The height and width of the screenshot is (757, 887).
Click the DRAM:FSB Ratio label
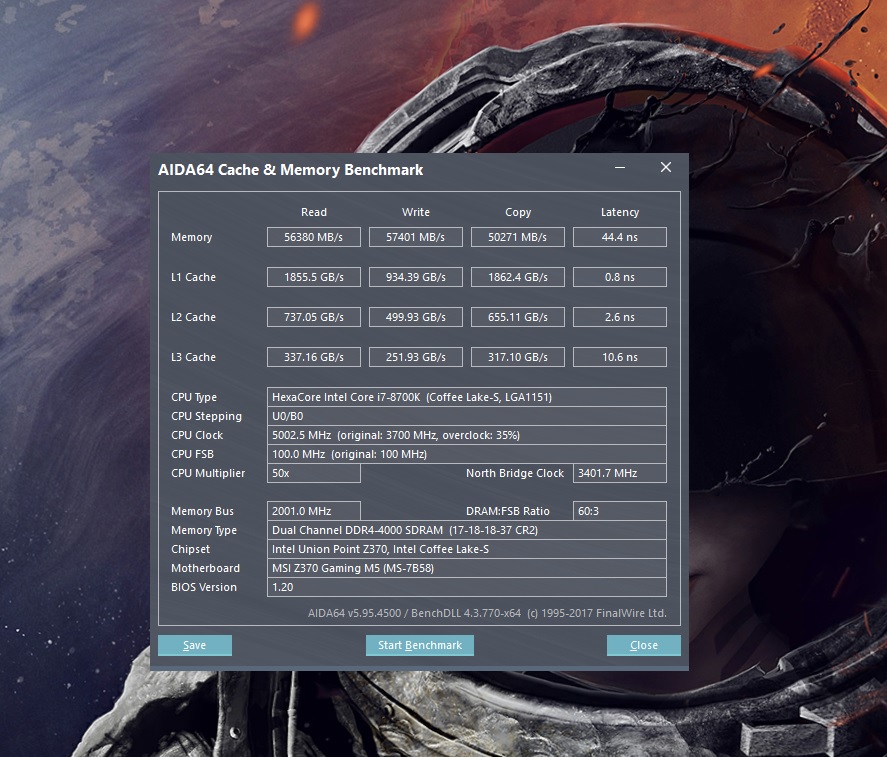(507, 511)
